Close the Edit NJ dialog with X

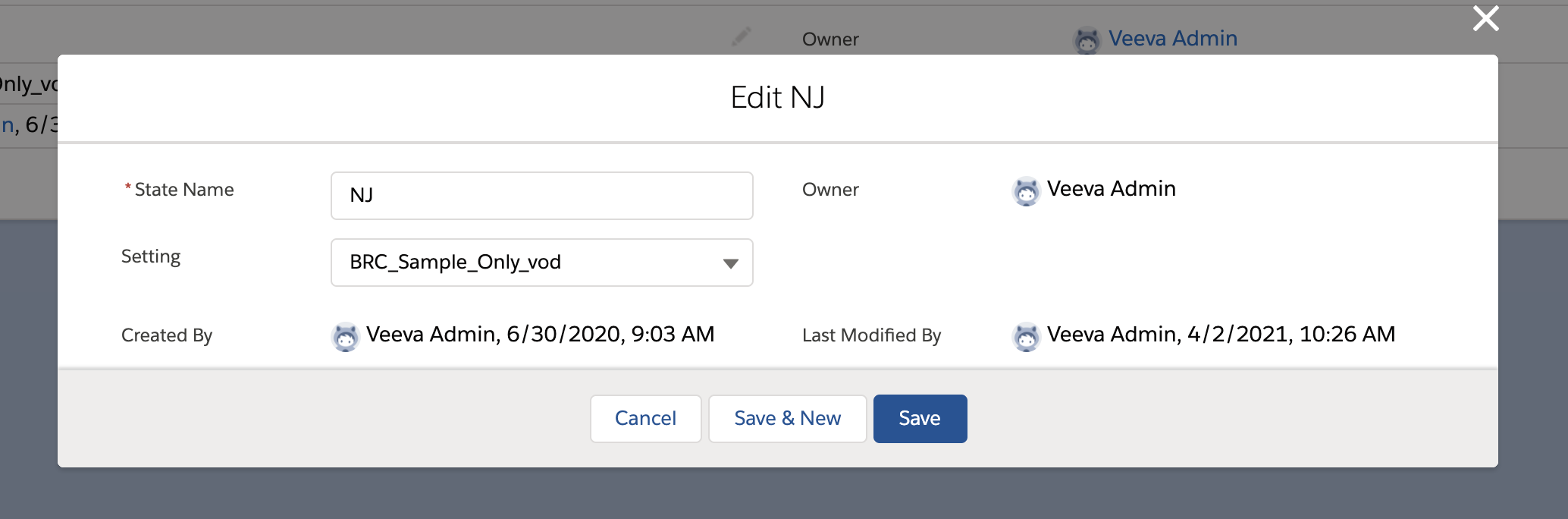point(1485,19)
